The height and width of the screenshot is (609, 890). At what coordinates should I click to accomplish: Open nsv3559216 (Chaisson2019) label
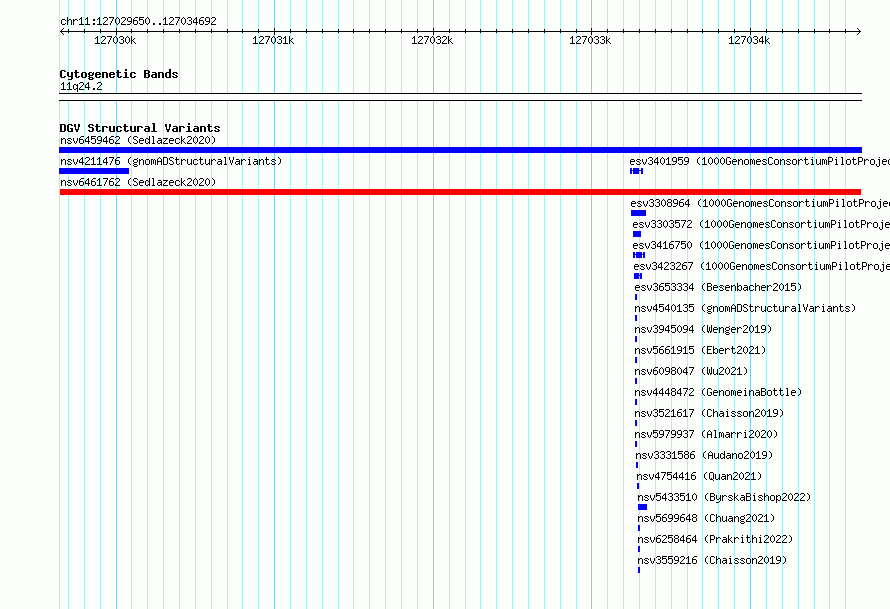pos(712,560)
